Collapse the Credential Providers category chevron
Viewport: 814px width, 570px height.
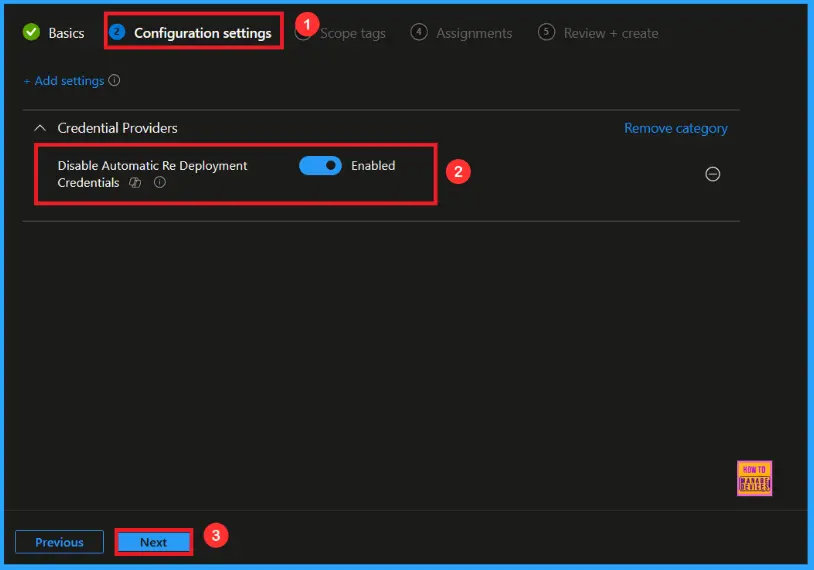pyautogui.click(x=40, y=128)
